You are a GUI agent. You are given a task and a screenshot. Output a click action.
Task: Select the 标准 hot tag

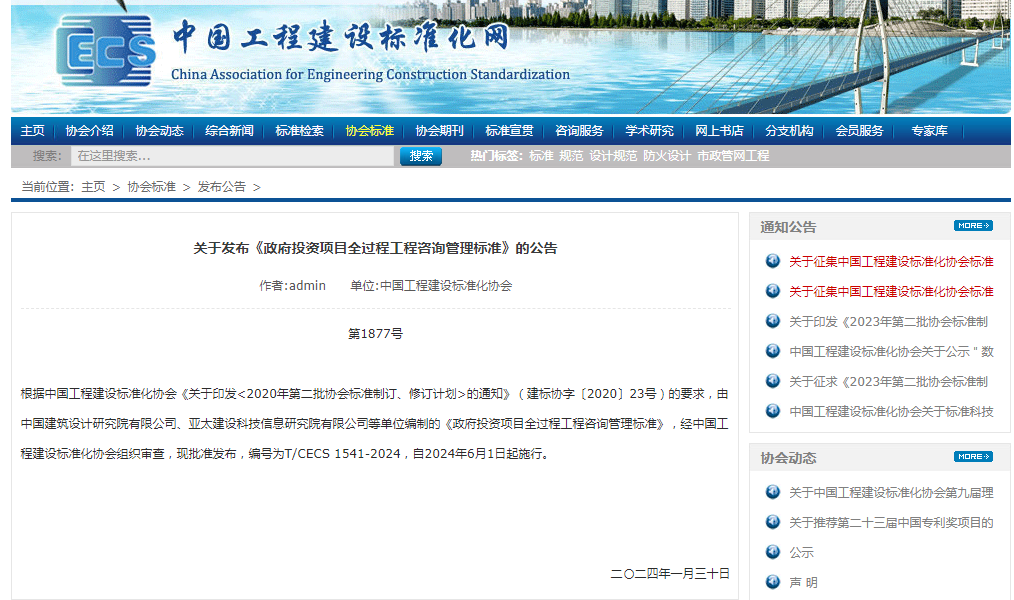[x=541, y=156]
